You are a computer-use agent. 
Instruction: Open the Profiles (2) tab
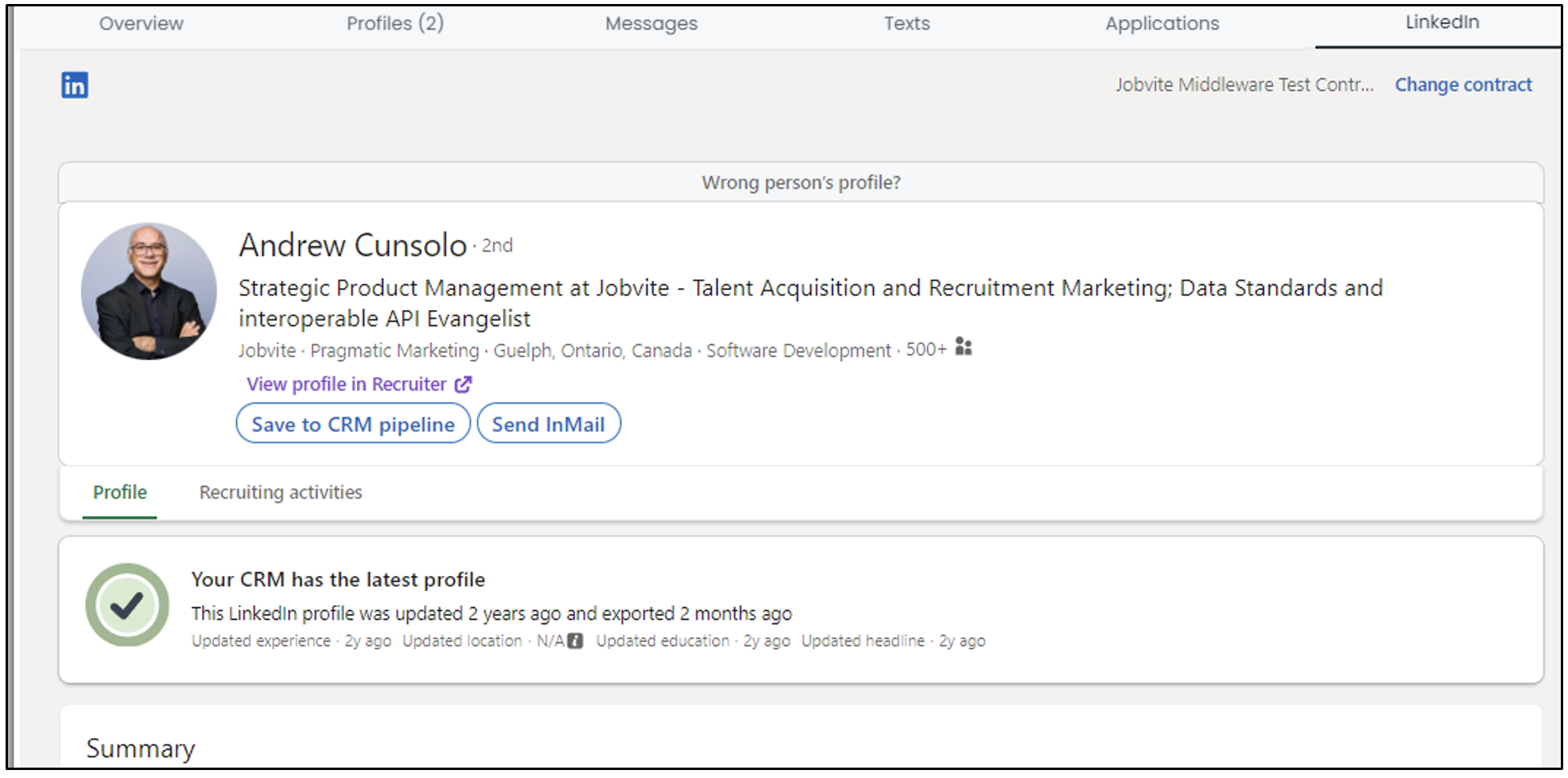[x=395, y=24]
